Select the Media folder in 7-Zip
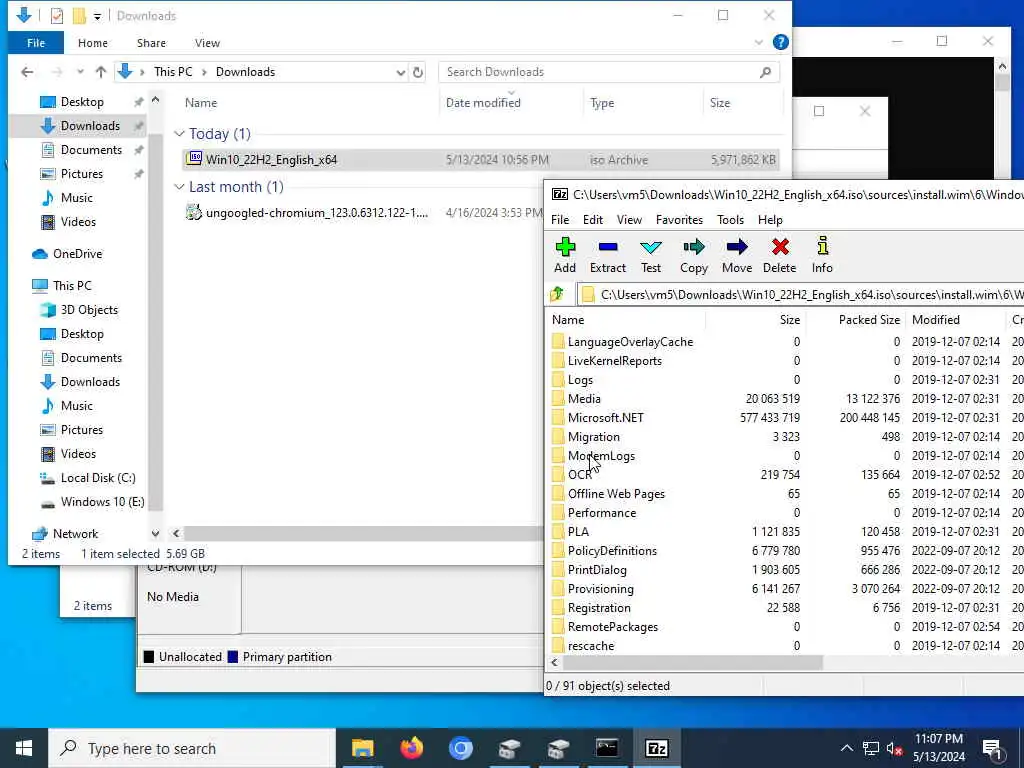Image resolution: width=1024 pixels, height=768 pixels. (584, 399)
